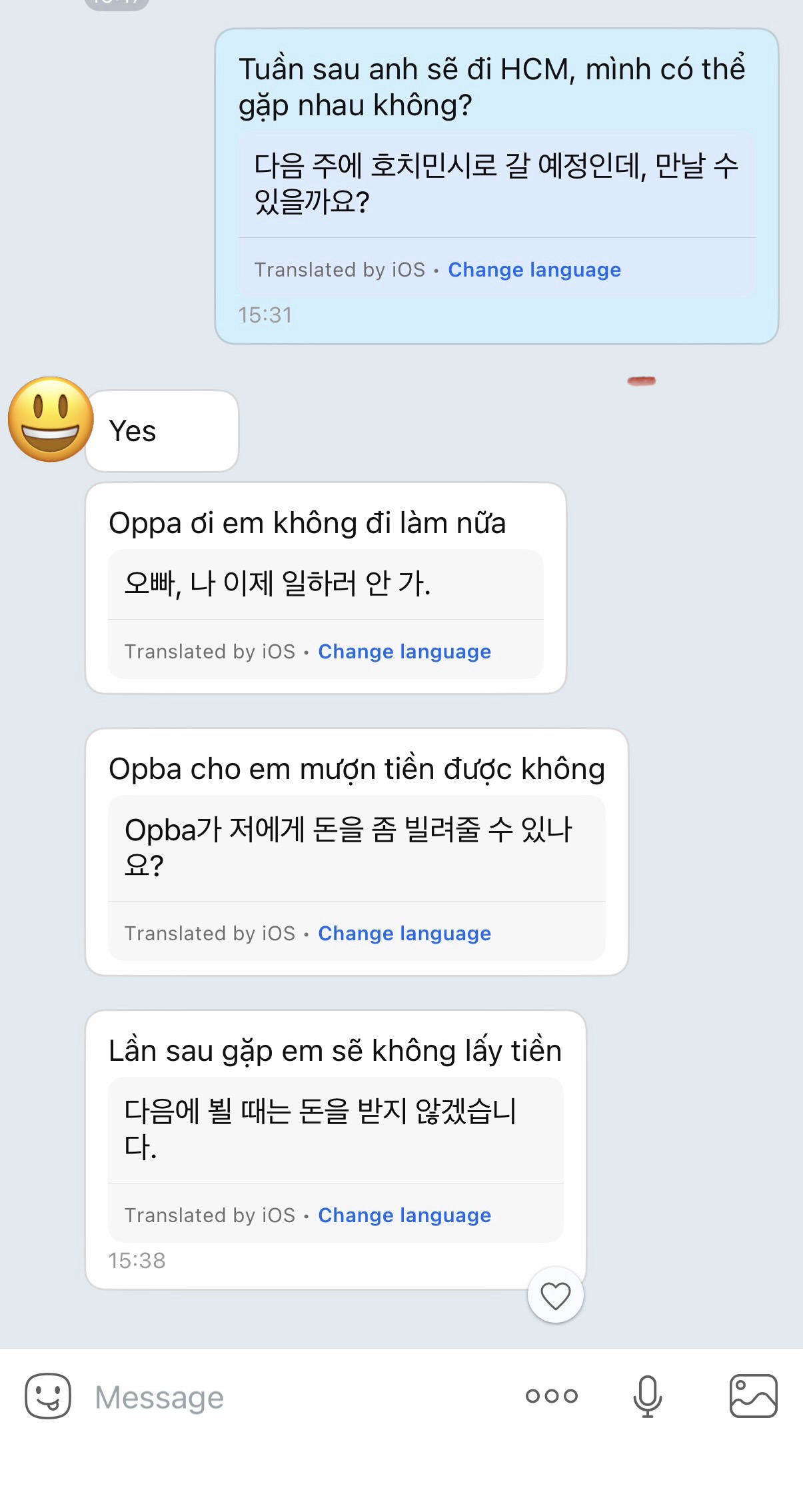803x1512 pixels.
Task: Tap the Korean translation '오빠, 나 이제 일하러 안 가.'
Action: point(278,584)
